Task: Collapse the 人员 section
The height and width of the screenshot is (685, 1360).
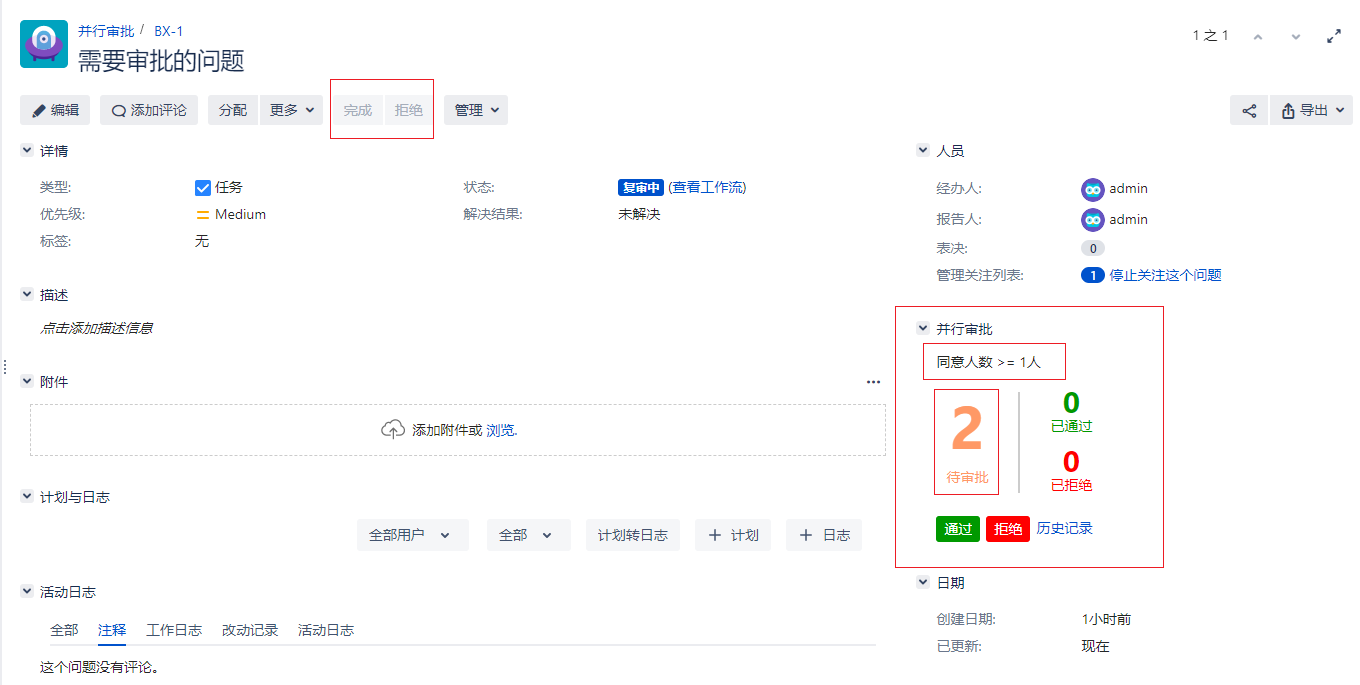Action: [923, 151]
